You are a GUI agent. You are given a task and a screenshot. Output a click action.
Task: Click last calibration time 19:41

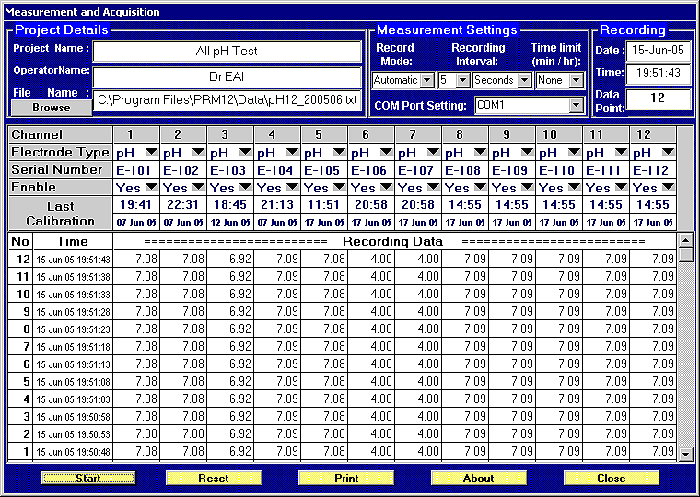coord(136,205)
